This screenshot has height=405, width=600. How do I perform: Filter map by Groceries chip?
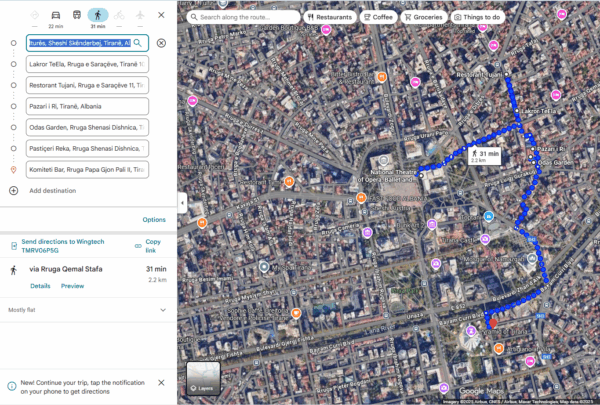424,17
